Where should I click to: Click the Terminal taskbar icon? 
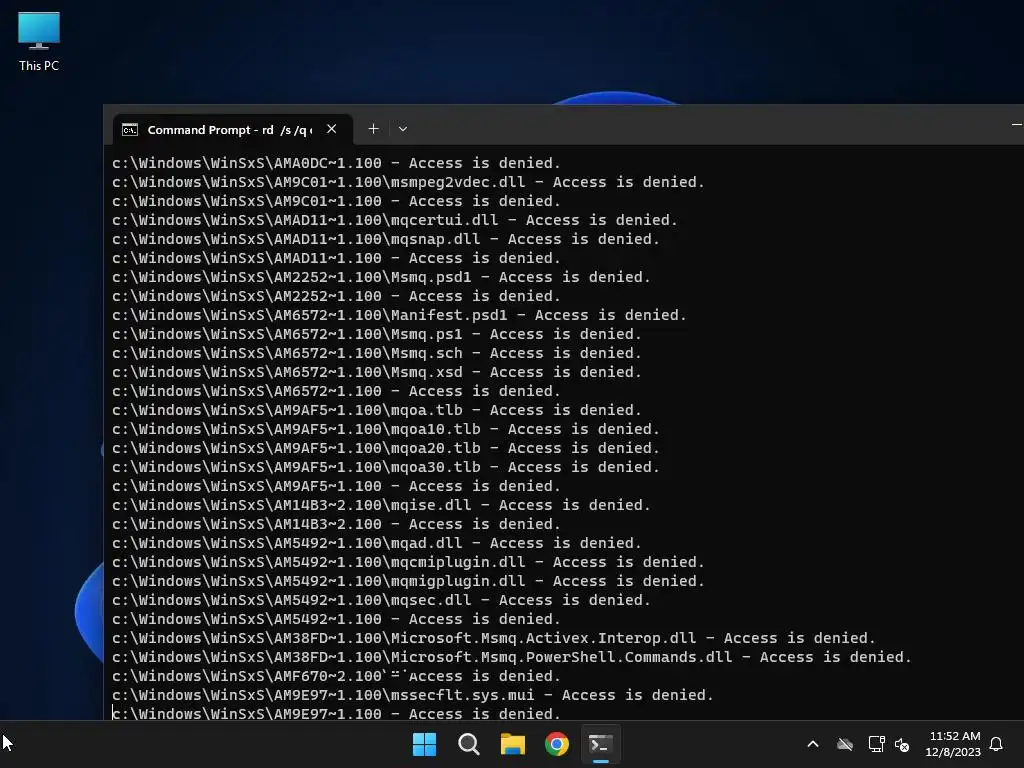point(601,744)
